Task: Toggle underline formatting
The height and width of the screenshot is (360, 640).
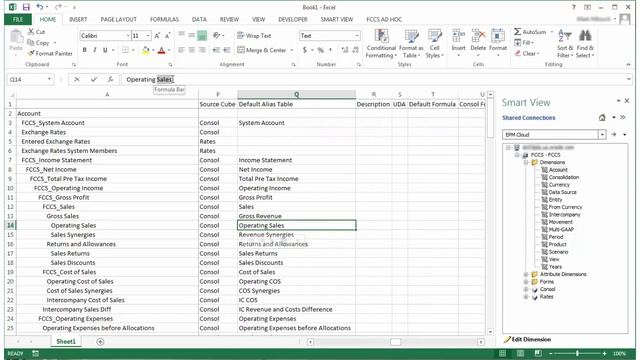Action: pos(105,50)
